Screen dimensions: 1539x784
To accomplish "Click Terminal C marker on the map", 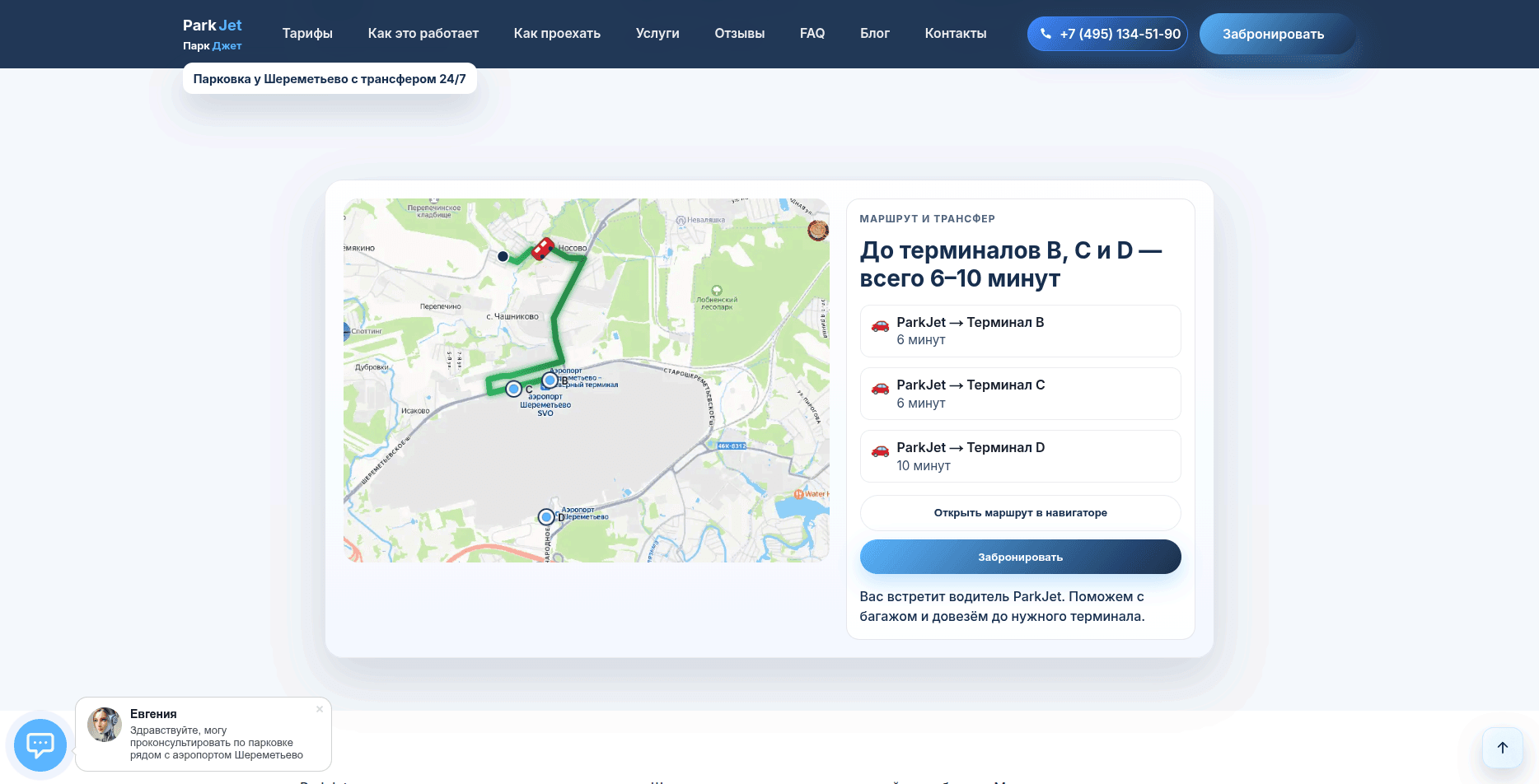I will click(x=514, y=389).
